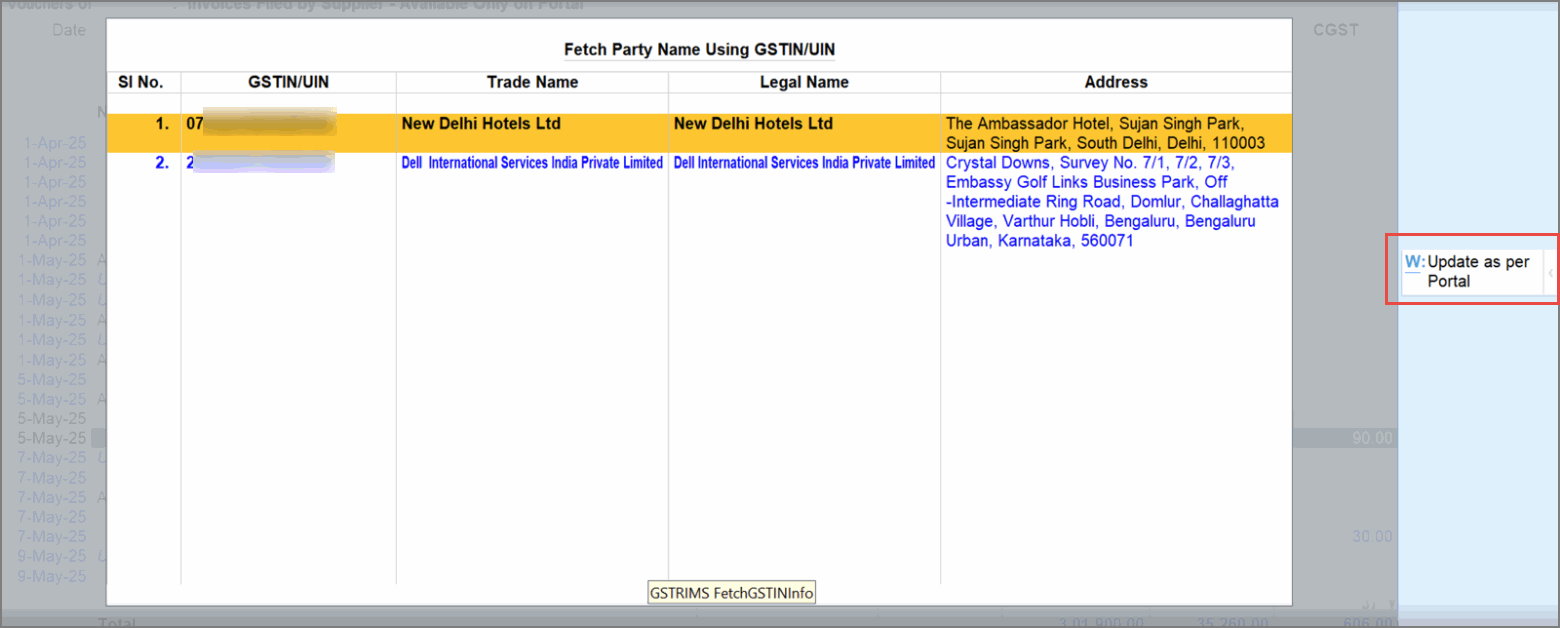
Task: Click CGST column header in background window
Action: (x=1335, y=30)
